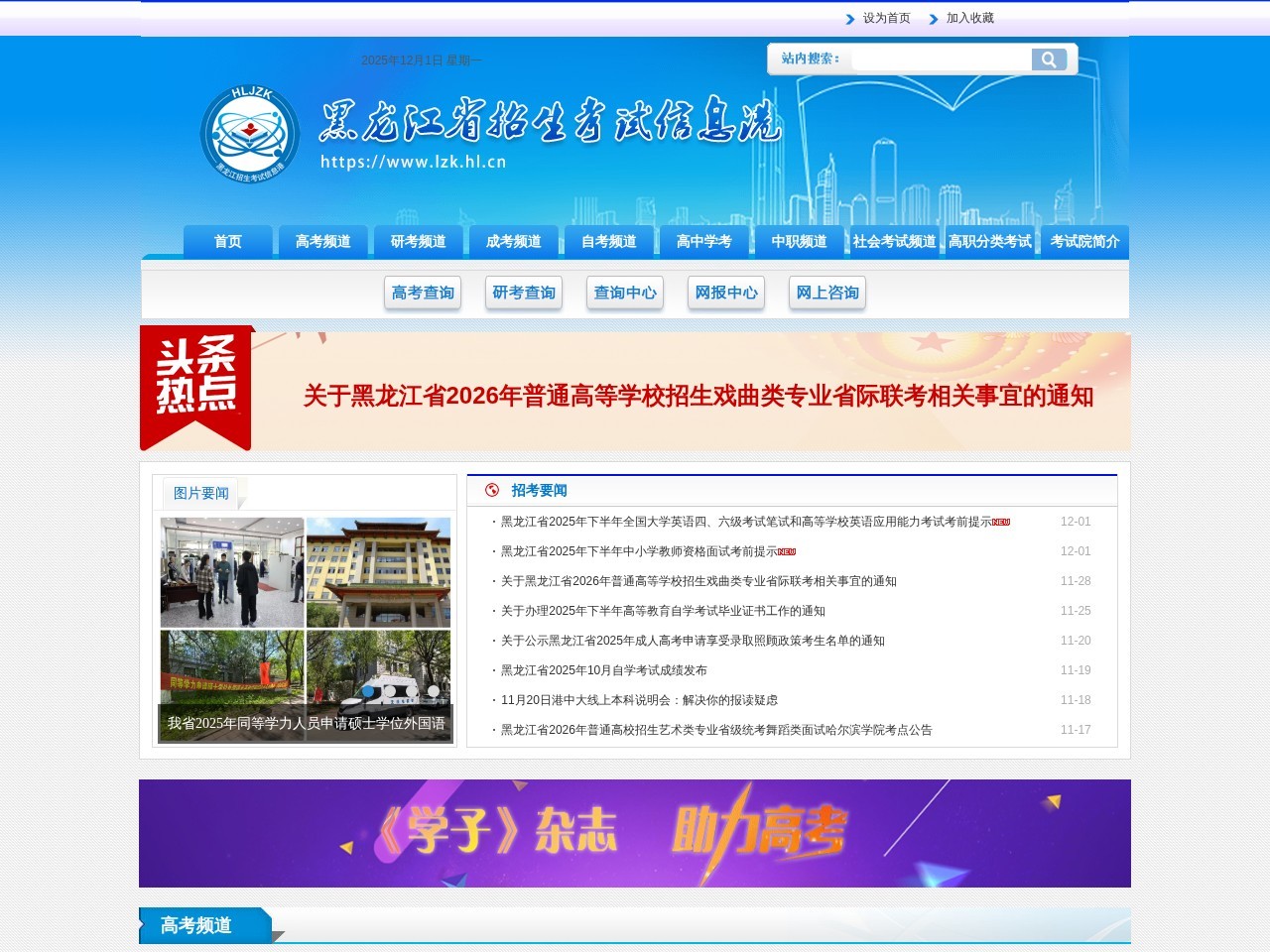
Task: Select the 图片要闻 tab
Action: click(201, 493)
